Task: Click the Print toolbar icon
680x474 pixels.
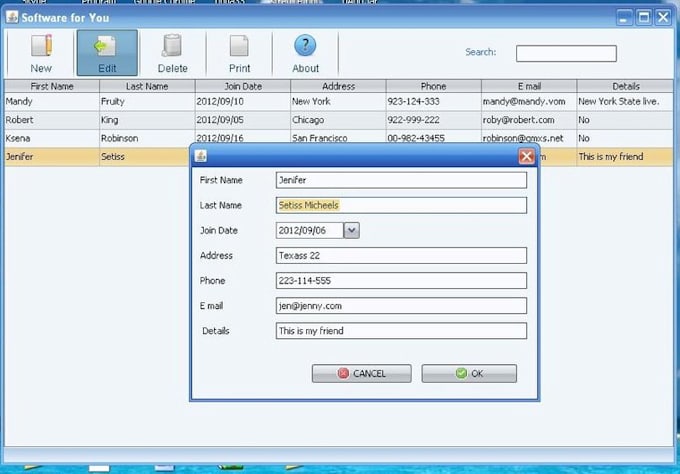Action: coord(239,46)
